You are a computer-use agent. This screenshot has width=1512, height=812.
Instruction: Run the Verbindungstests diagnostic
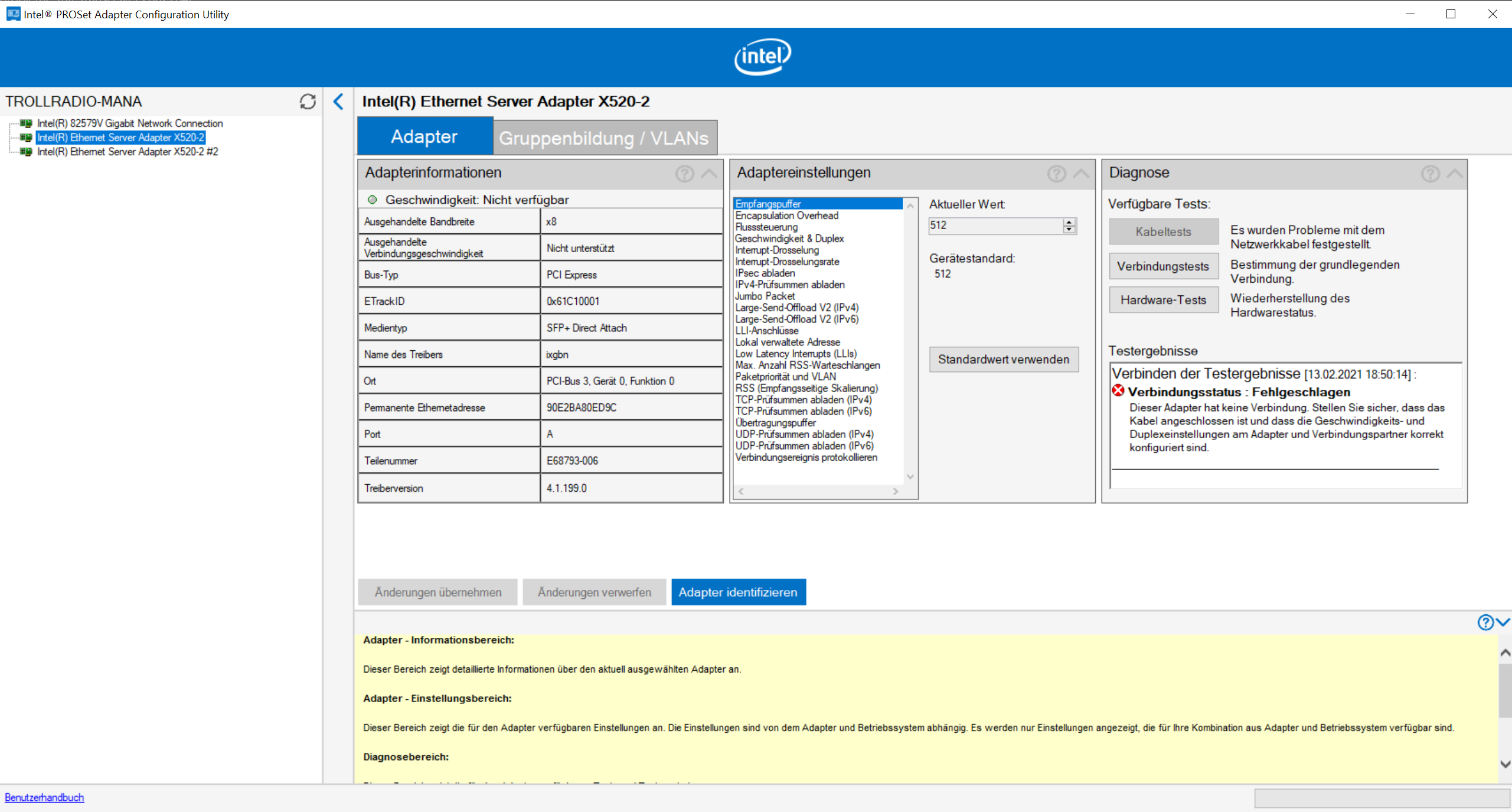pyautogui.click(x=1162, y=266)
